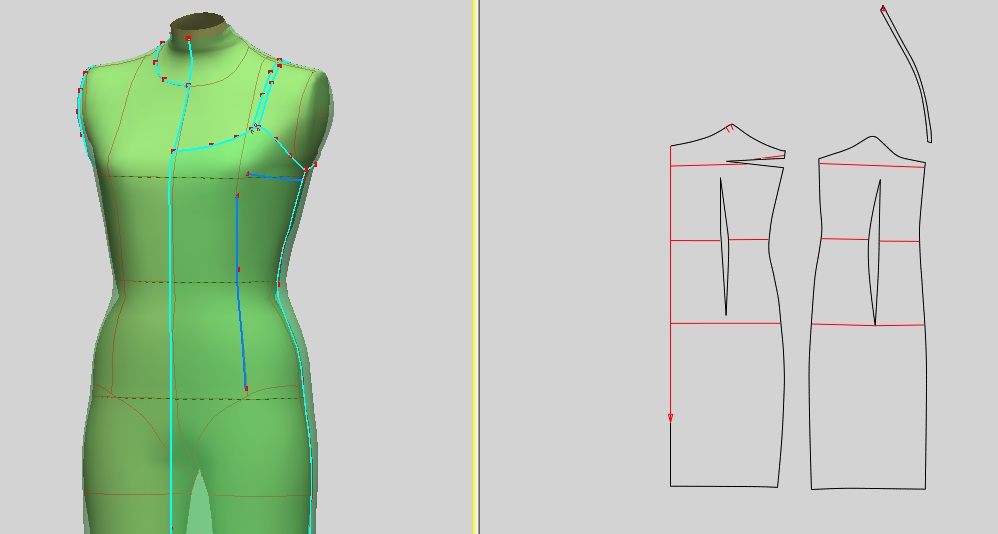The width and height of the screenshot is (998, 534).
Task: Click the waist dart on the front pattern piece
Action: point(724,246)
